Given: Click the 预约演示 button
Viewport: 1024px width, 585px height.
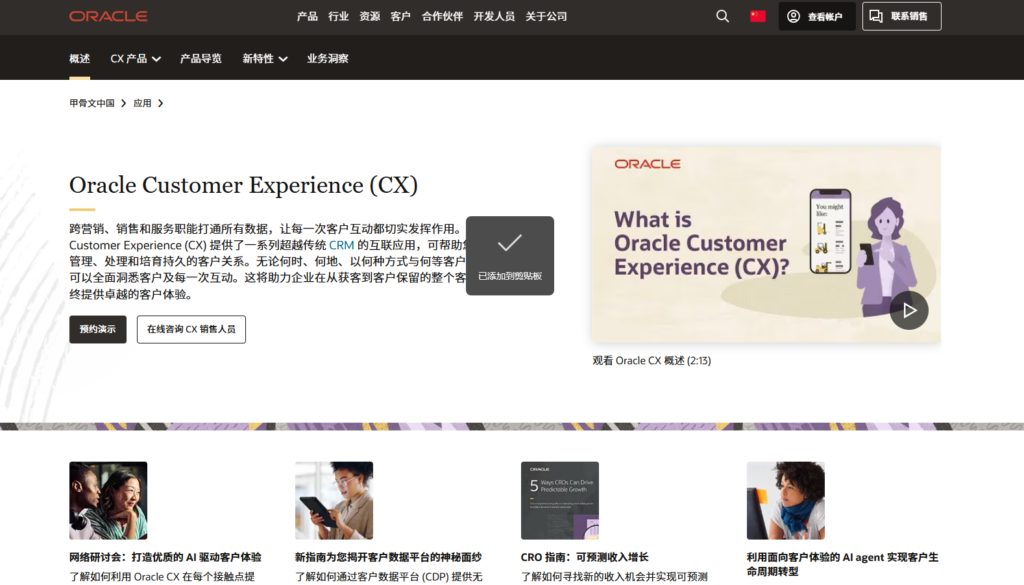Looking at the screenshot, I should click(x=97, y=329).
